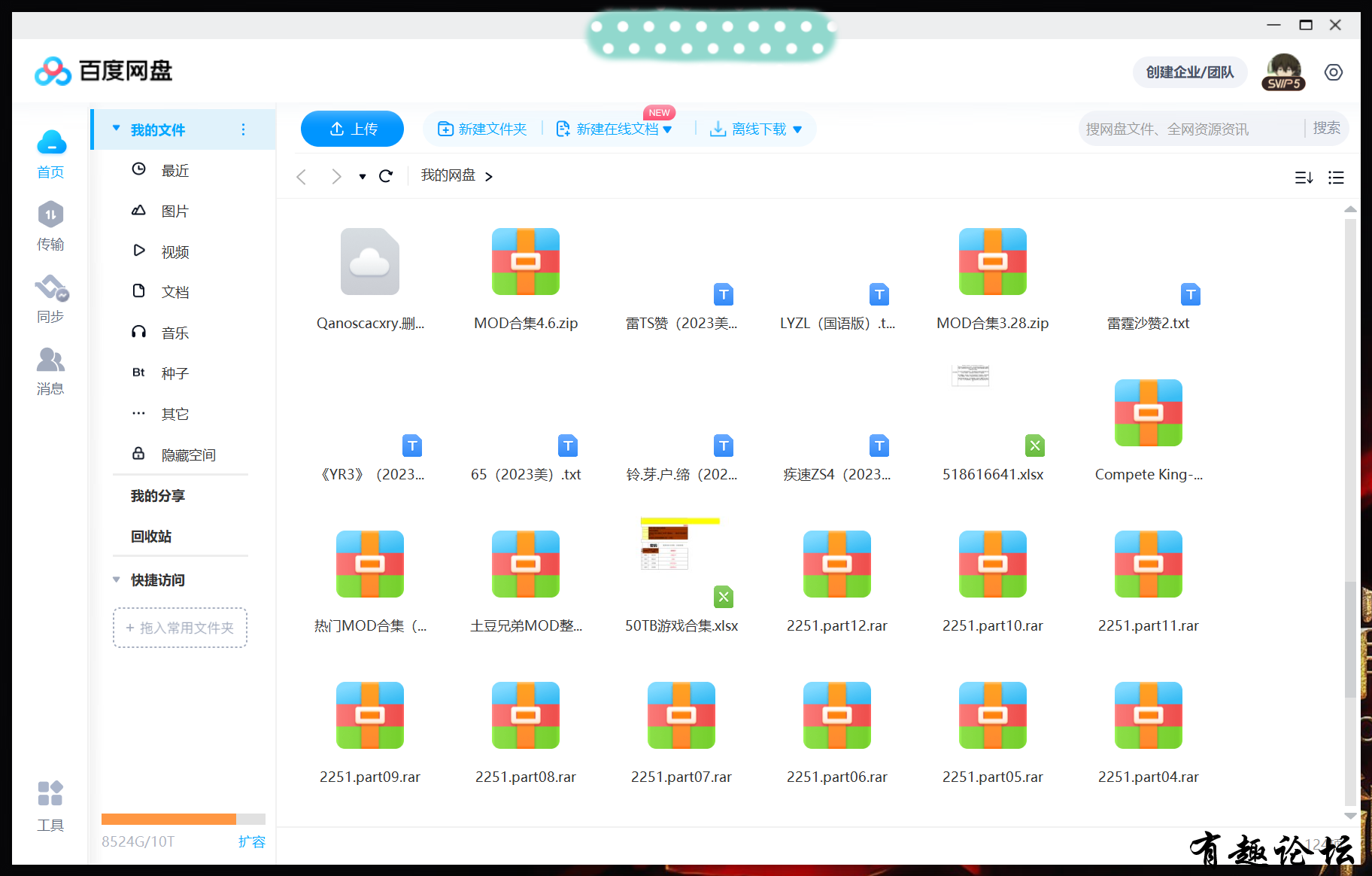1372x876 pixels.
Task: Navigate forward with the right arrow
Action: coord(336,177)
